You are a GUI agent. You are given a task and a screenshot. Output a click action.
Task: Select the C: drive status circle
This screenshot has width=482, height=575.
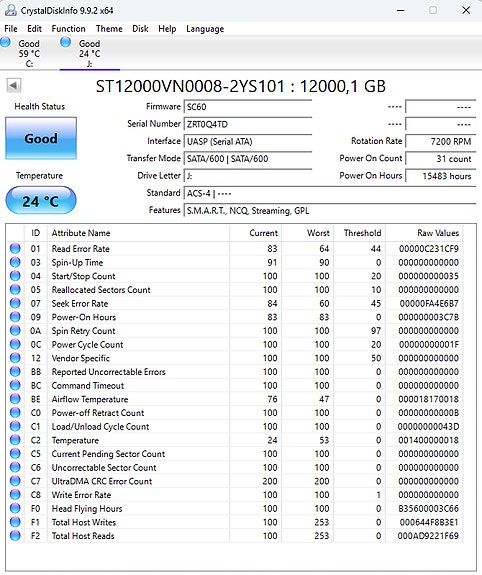pyautogui.click(x=6, y=42)
